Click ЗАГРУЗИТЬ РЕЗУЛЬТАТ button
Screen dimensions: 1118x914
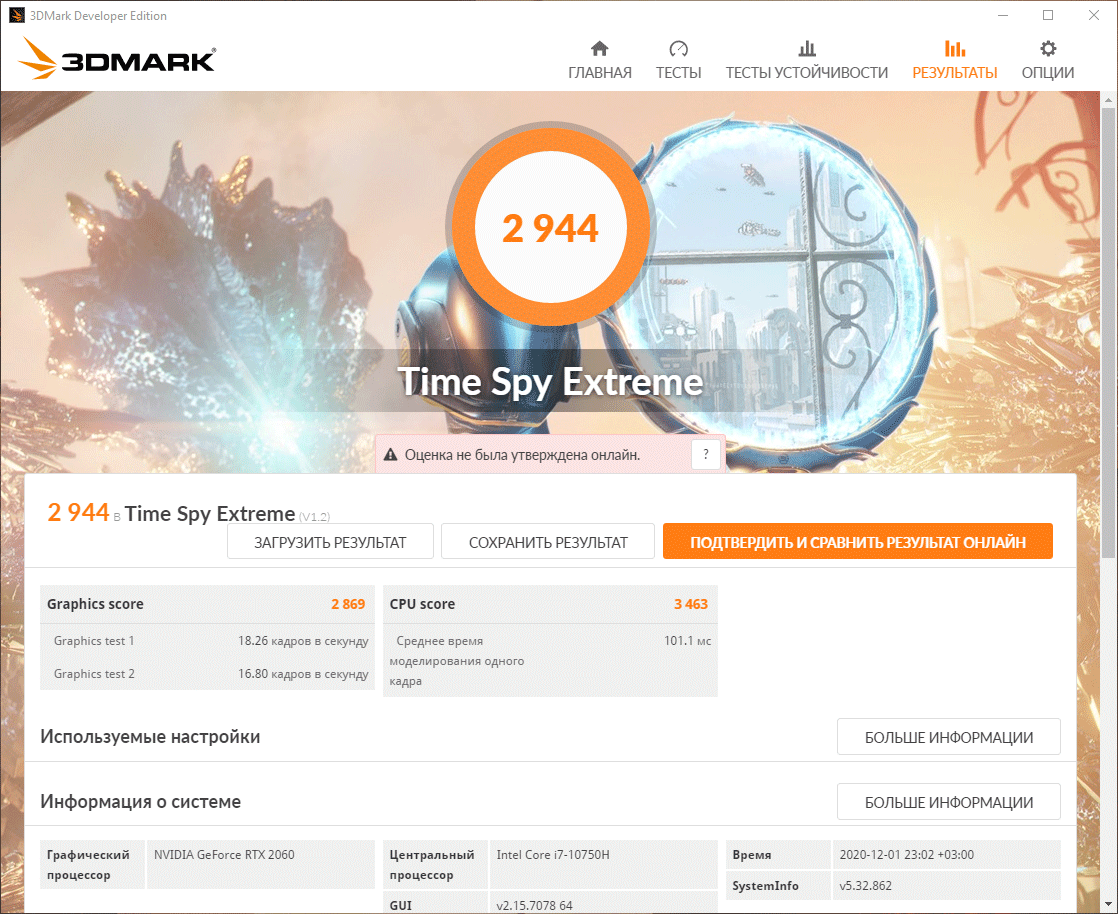pyautogui.click(x=330, y=542)
